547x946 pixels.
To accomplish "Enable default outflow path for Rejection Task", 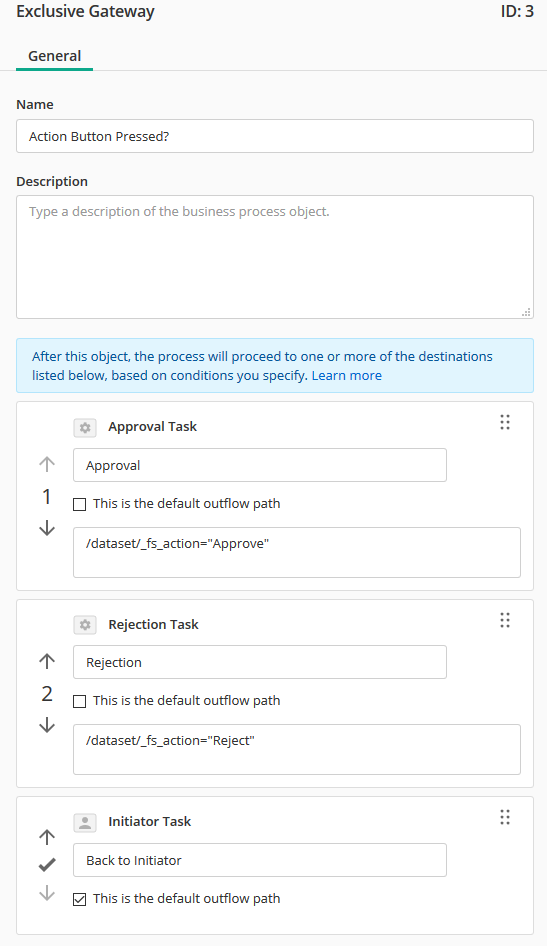I will tap(79, 701).
